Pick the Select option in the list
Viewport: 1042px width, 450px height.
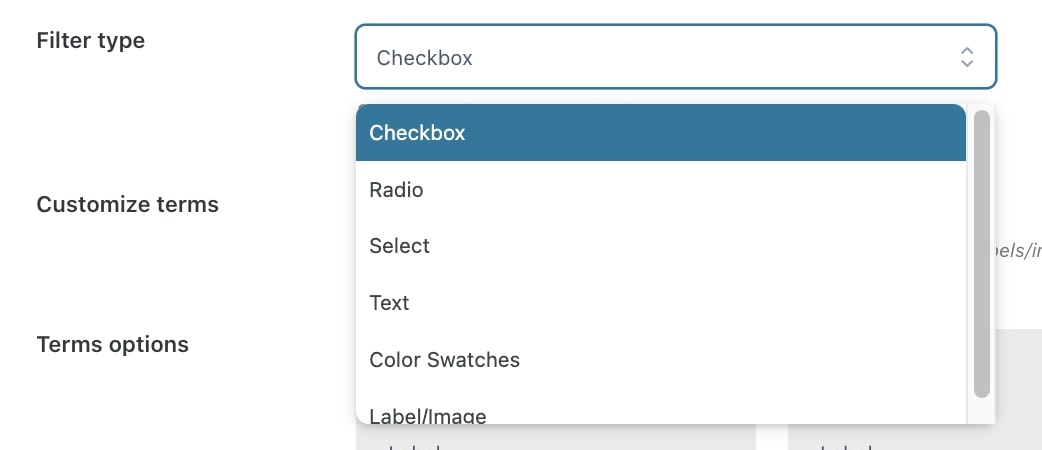point(400,246)
